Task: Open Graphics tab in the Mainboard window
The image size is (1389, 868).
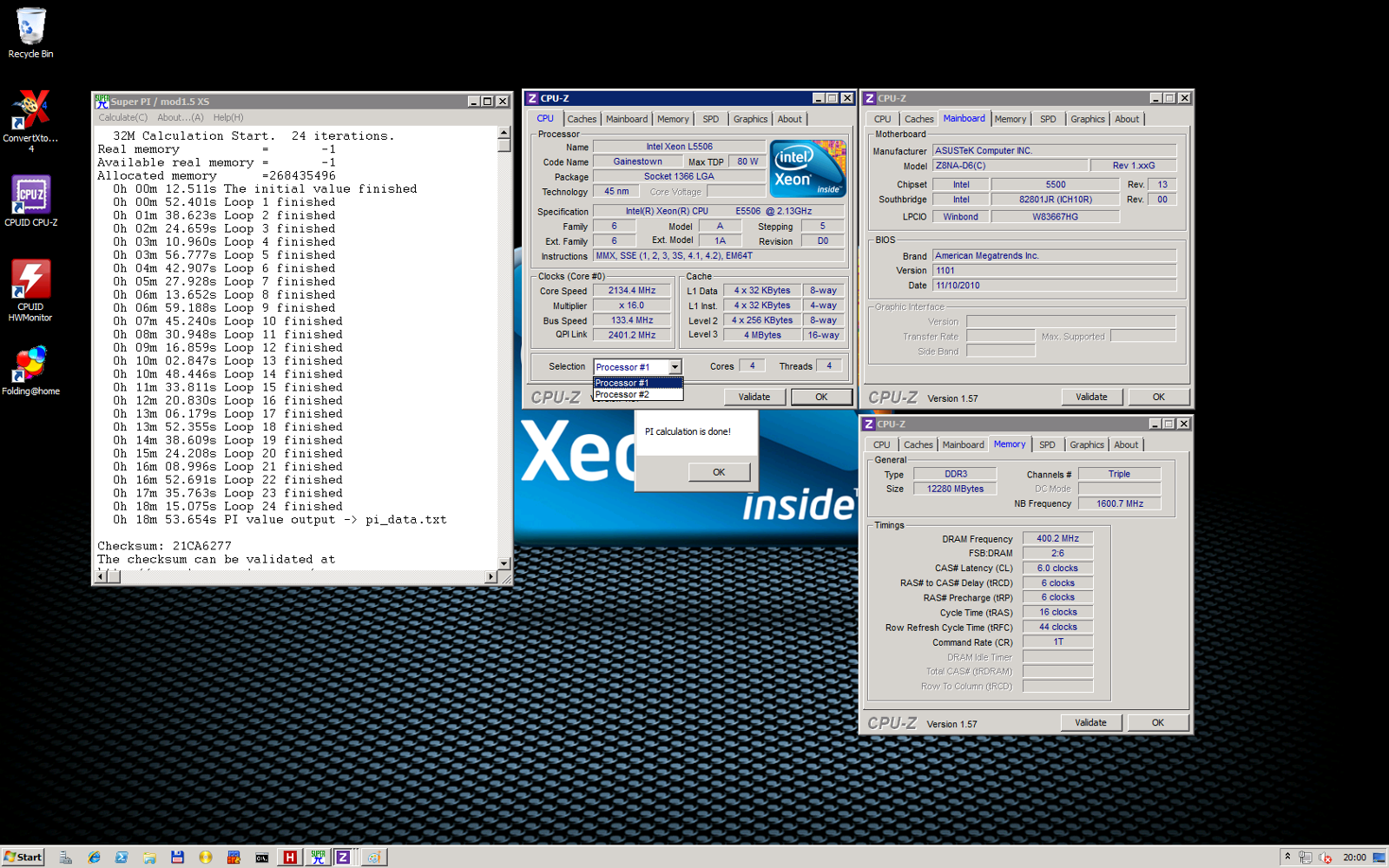Action: pos(1087,119)
